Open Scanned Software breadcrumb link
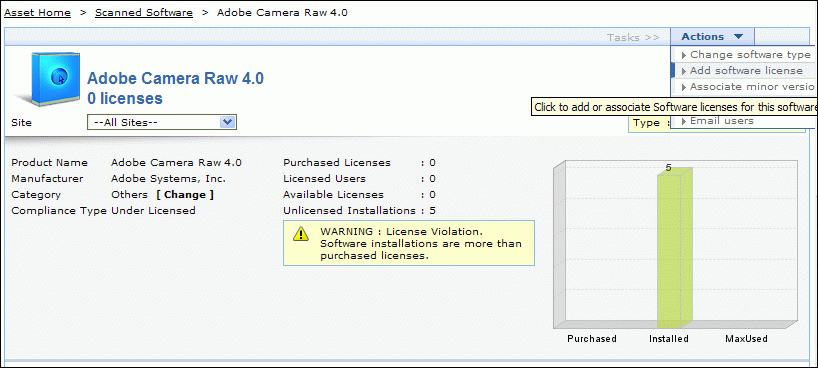This screenshot has width=818, height=368. click(x=144, y=13)
